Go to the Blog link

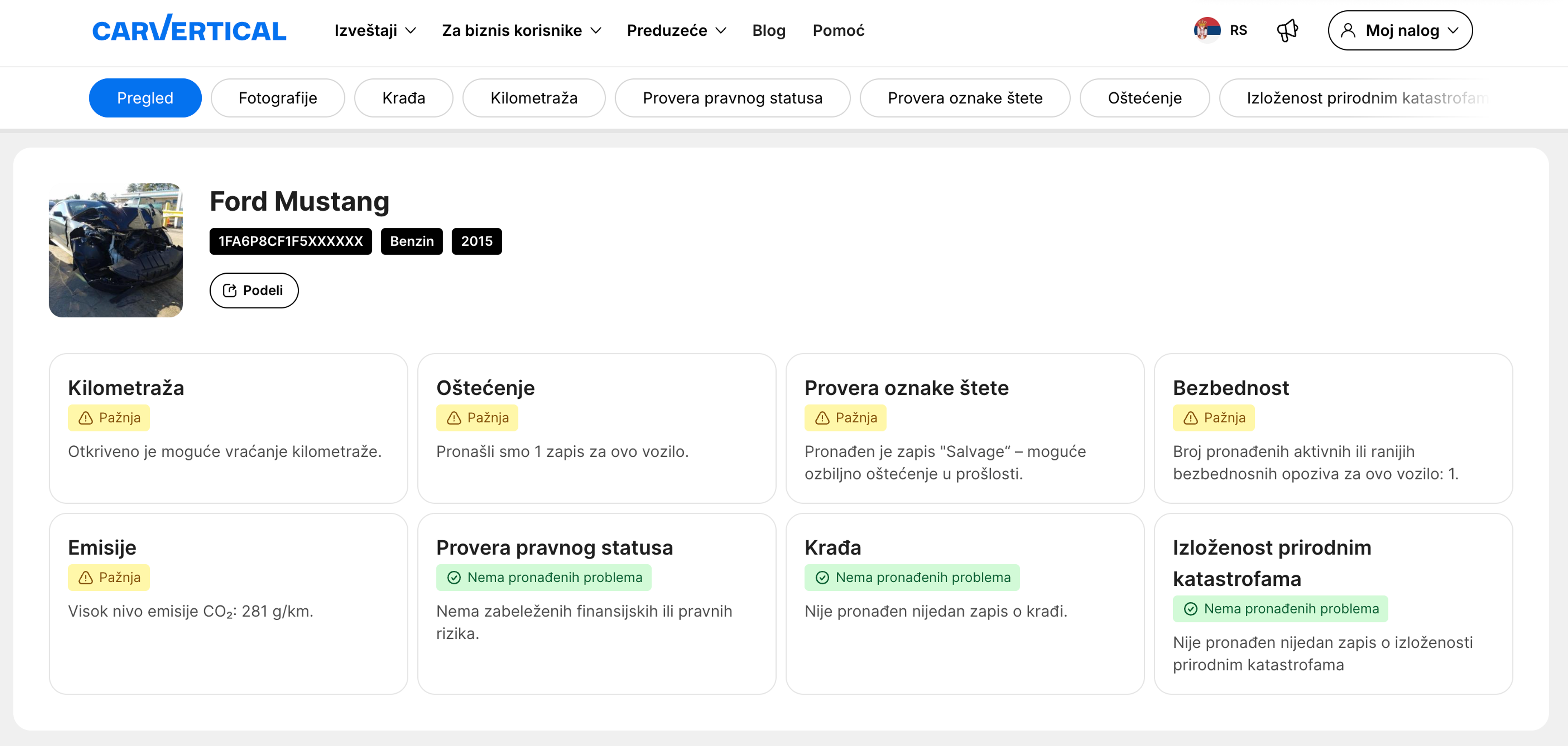pyautogui.click(x=768, y=31)
